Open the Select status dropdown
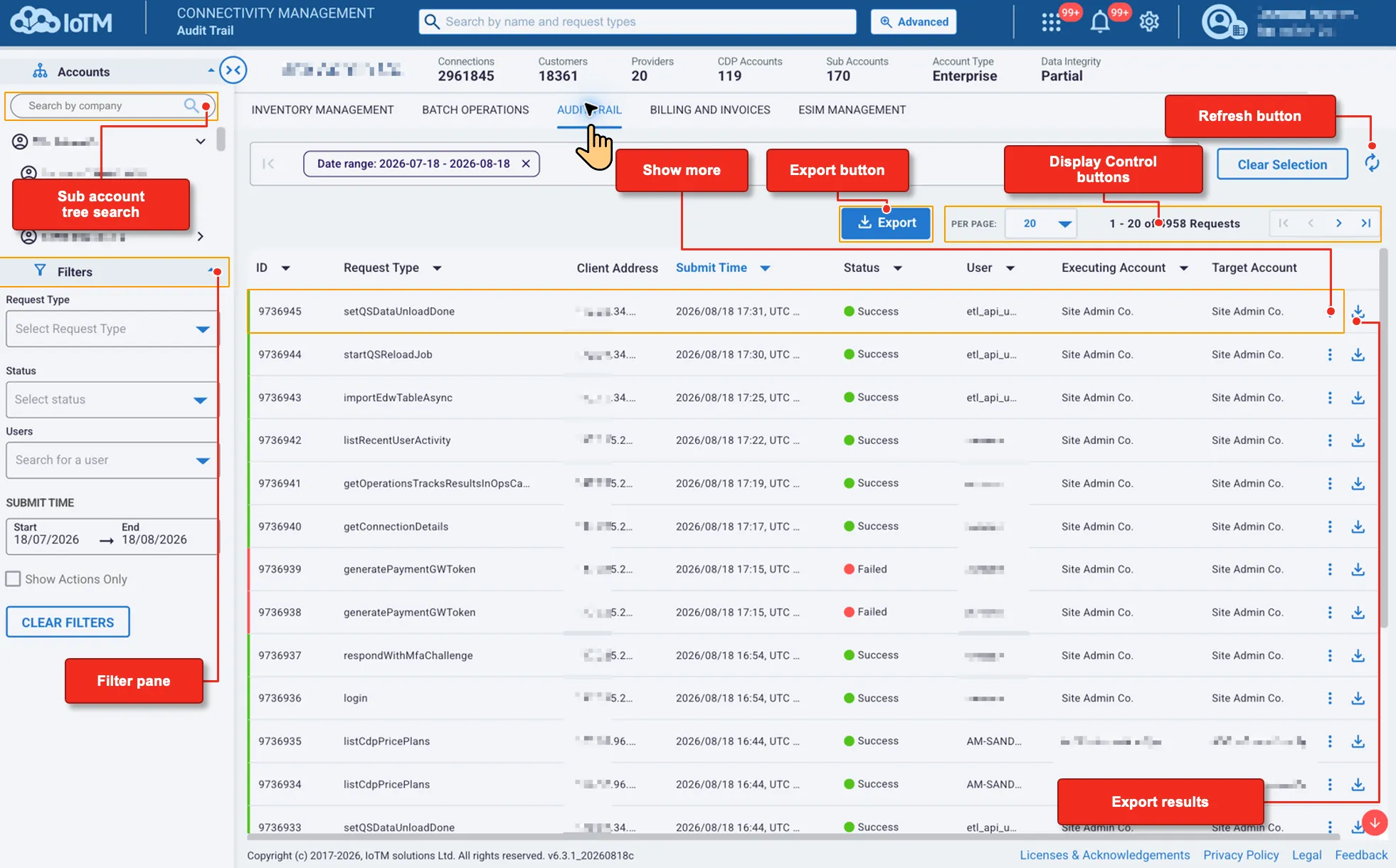This screenshot has height=868, width=1396. [x=112, y=400]
